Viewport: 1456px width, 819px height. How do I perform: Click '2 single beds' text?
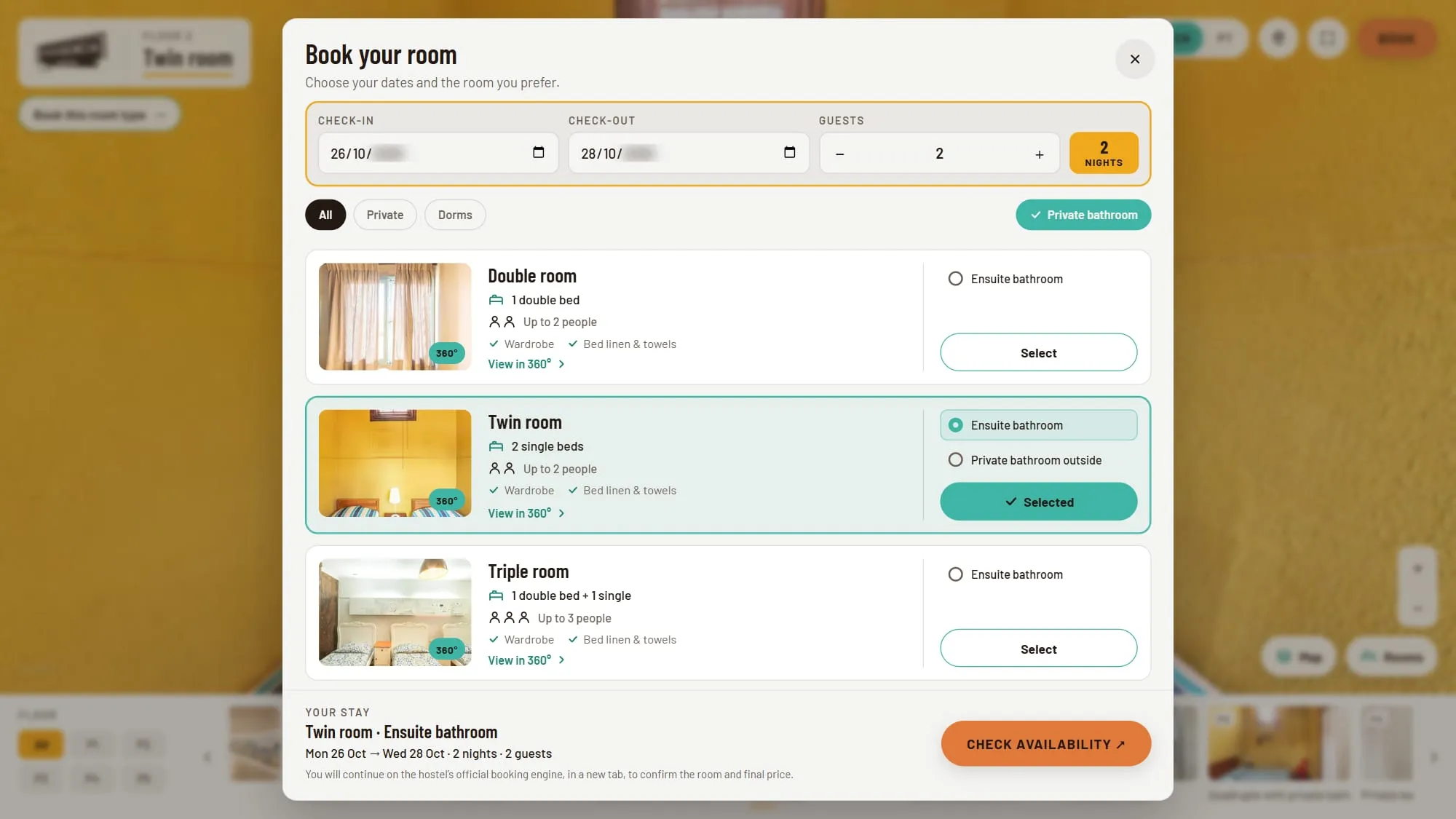547,446
